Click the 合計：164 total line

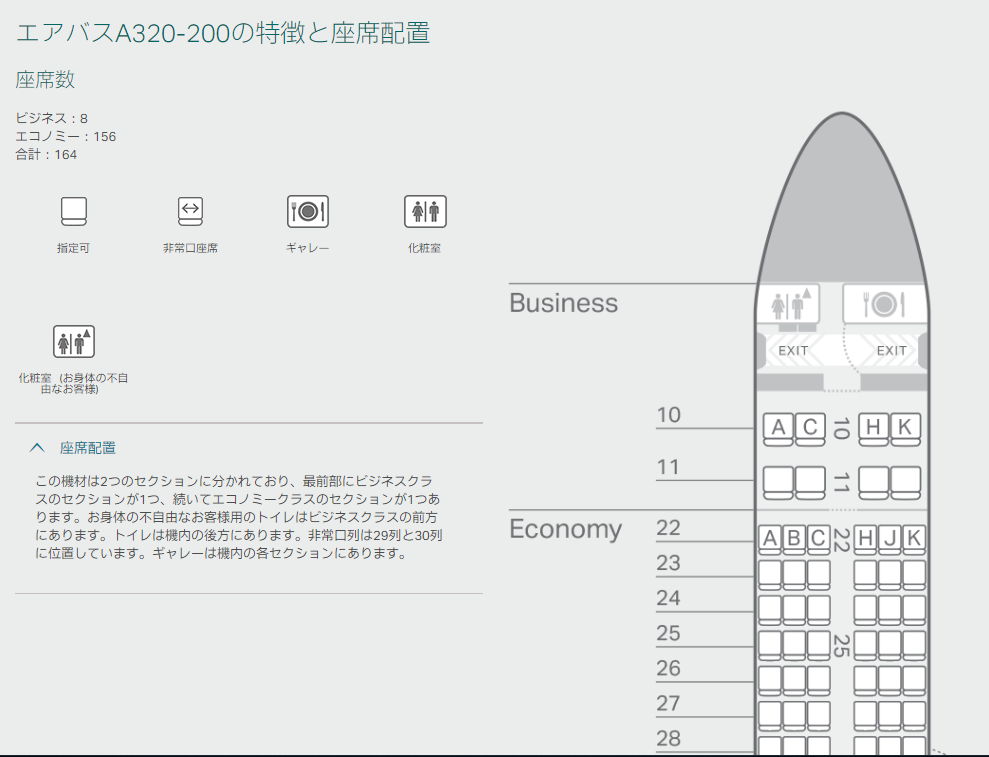(x=46, y=155)
